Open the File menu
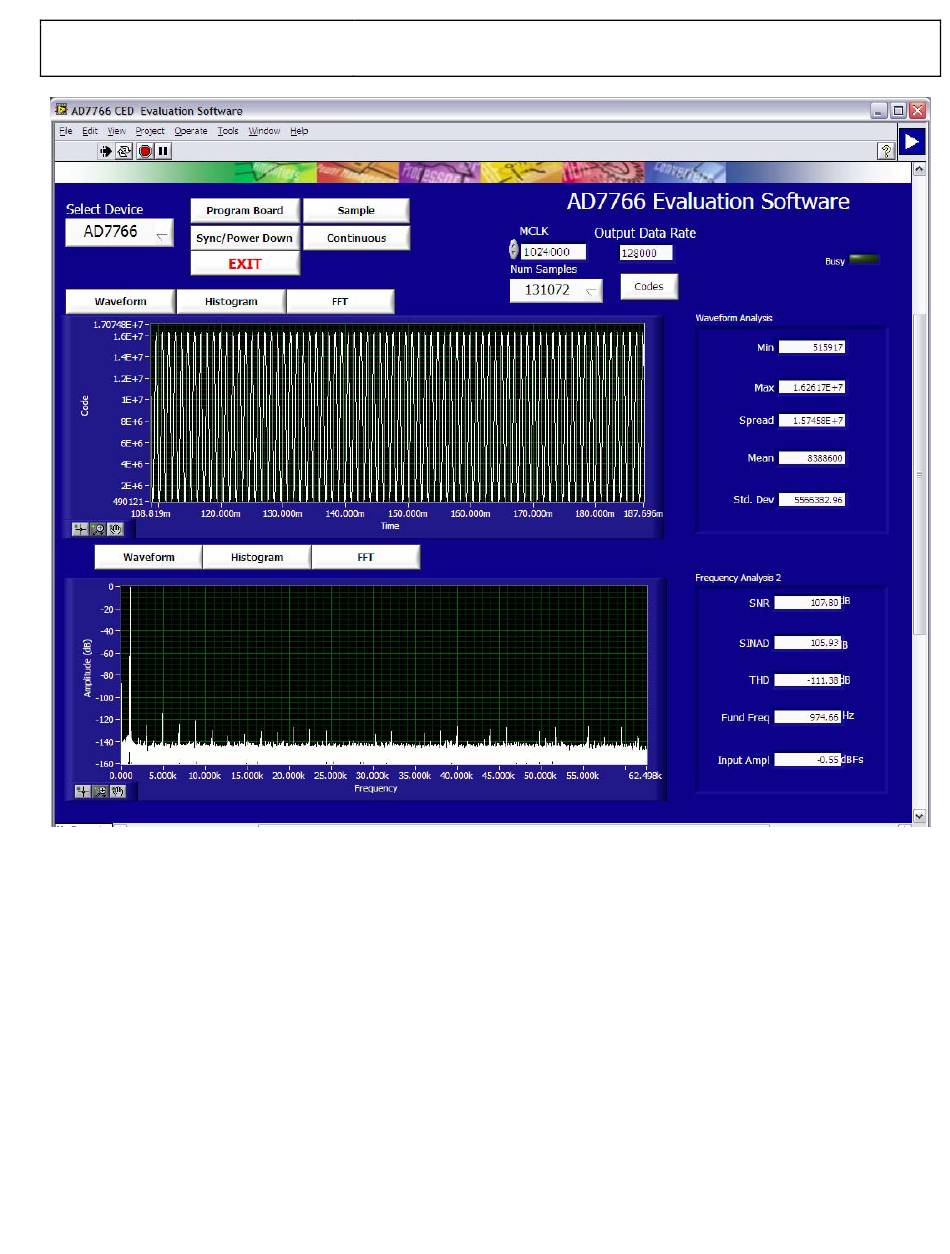Screen dimensions: 950x1254 (65, 131)
